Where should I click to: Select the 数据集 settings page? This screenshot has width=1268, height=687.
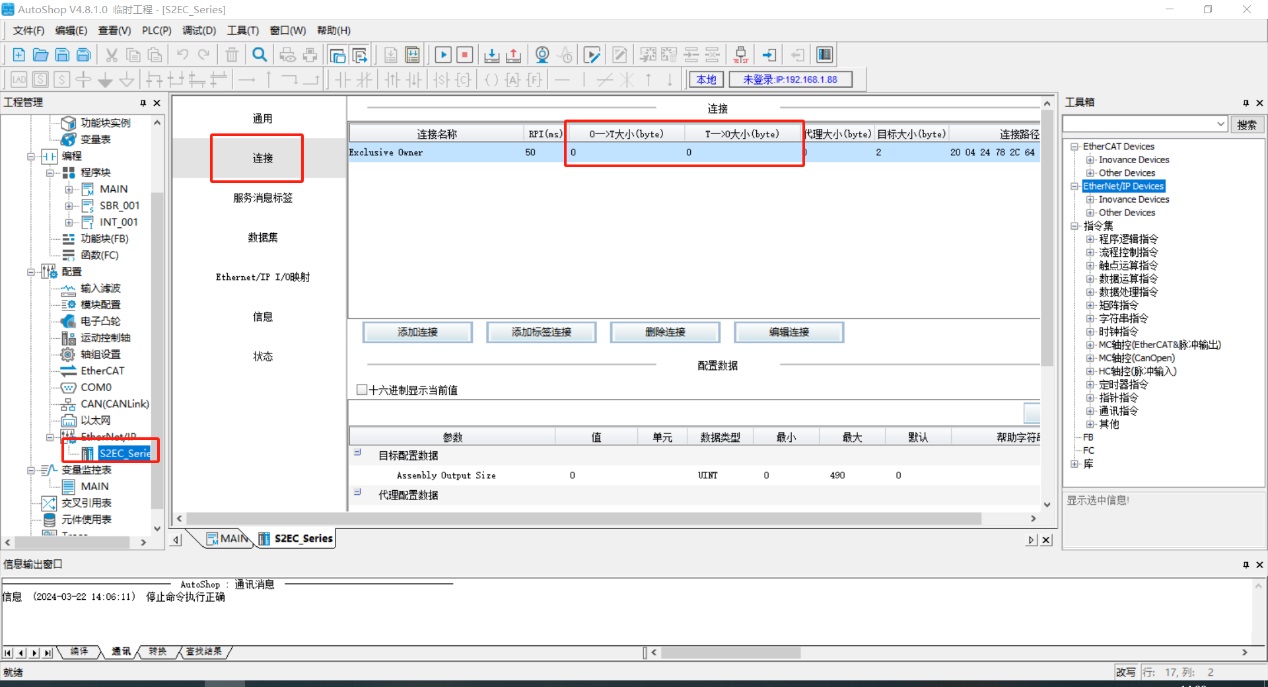[x=262, y=238]
